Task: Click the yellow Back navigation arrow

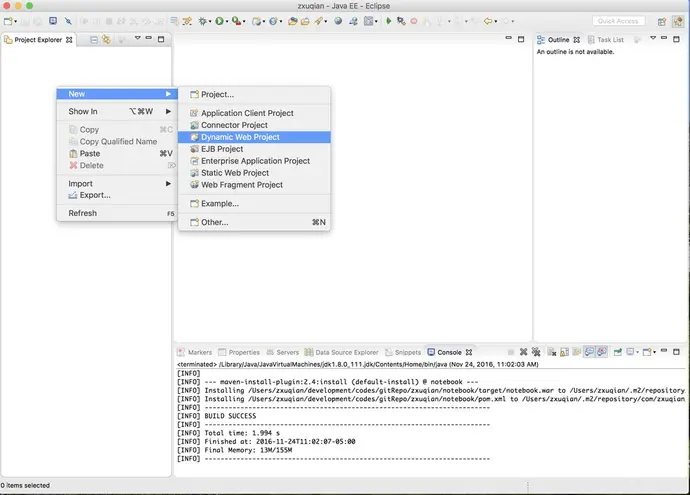Action: click(488, 21)
